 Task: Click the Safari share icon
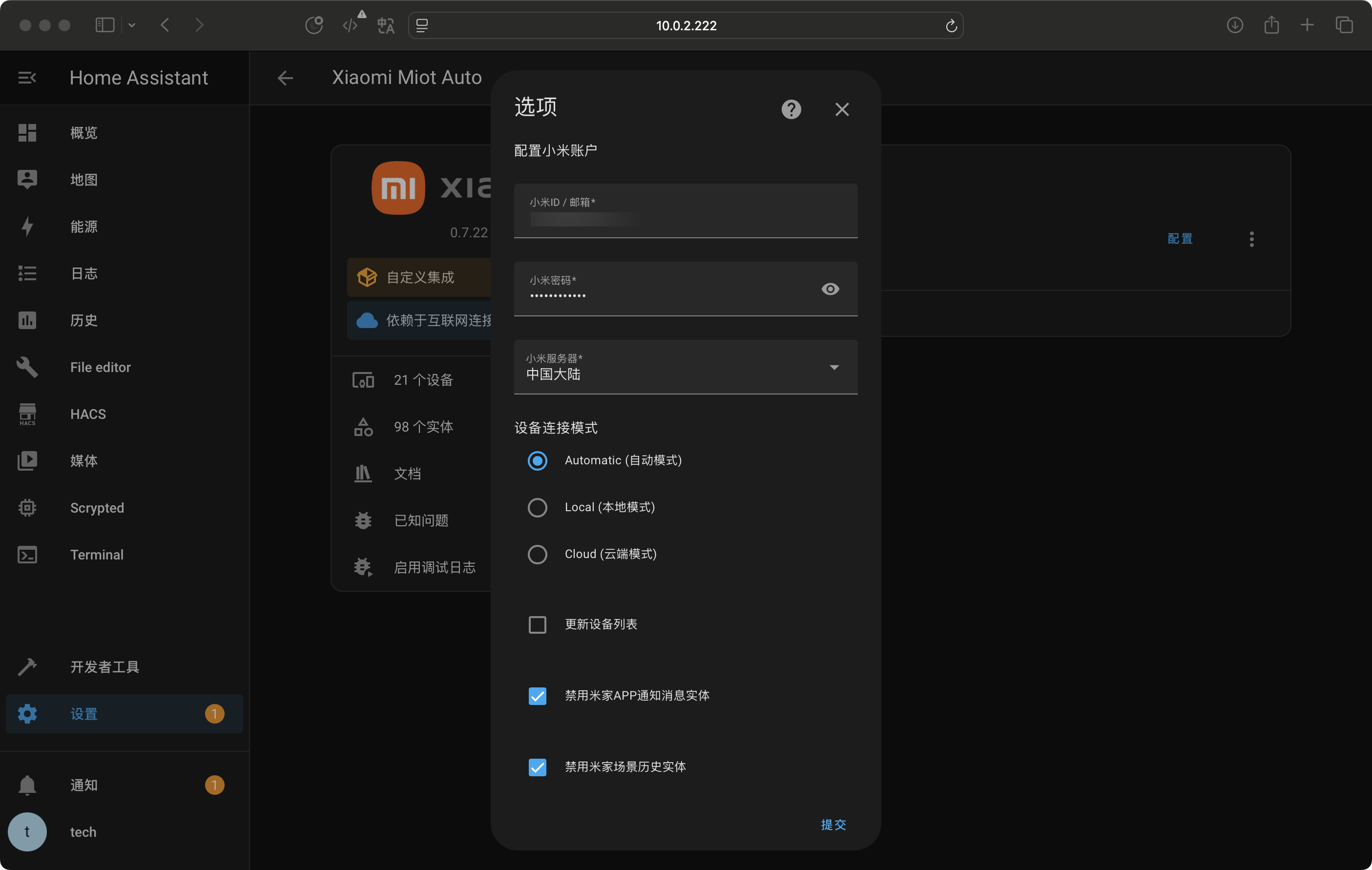coord(1271,25)
